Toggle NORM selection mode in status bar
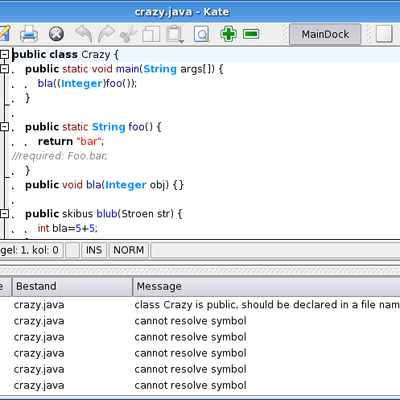Image resolution: width=400 pixels, height=400 pixels. point(129,250)
